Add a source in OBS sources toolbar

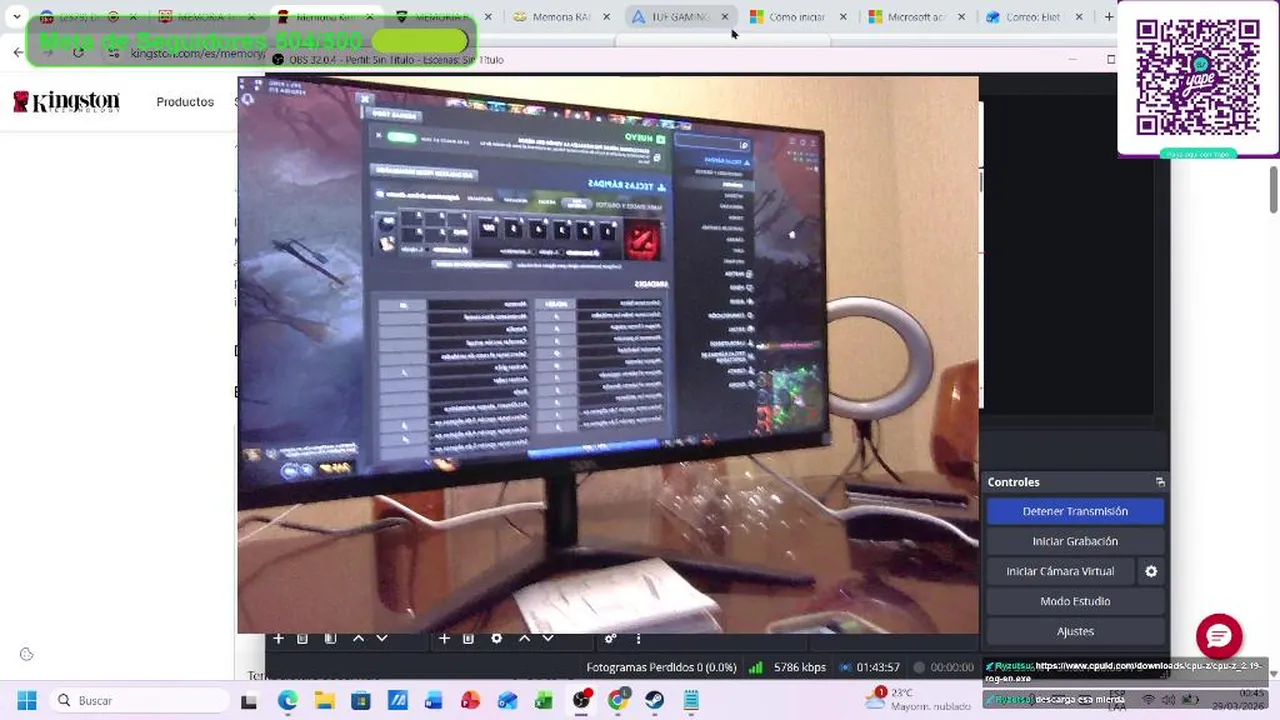[444, 638]
